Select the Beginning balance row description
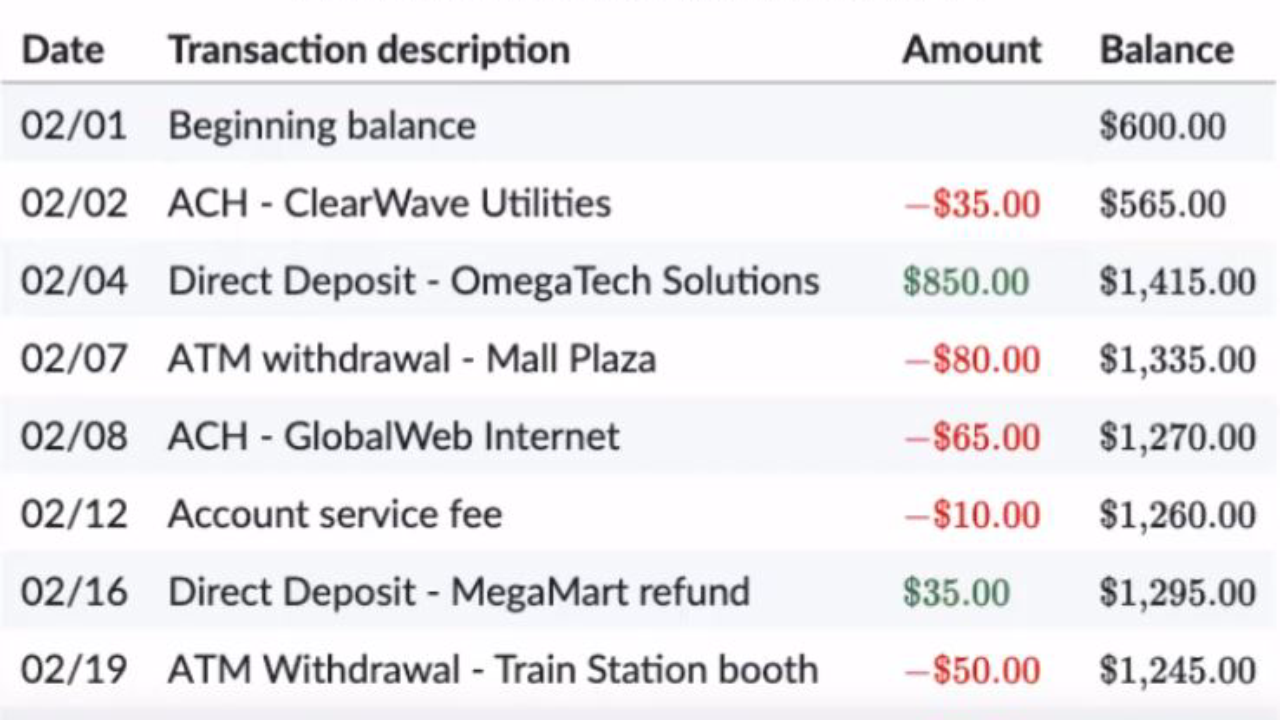 click(x=321, y=126)
